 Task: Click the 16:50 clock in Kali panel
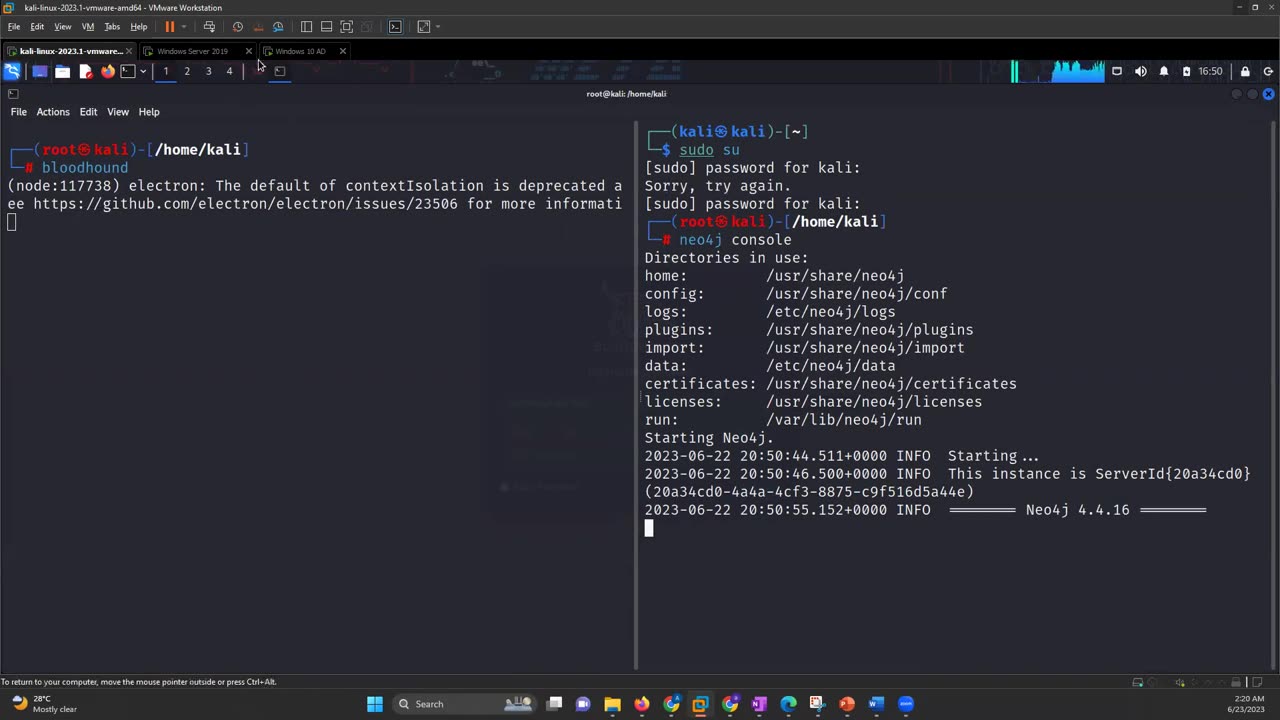pos(1210,71)
